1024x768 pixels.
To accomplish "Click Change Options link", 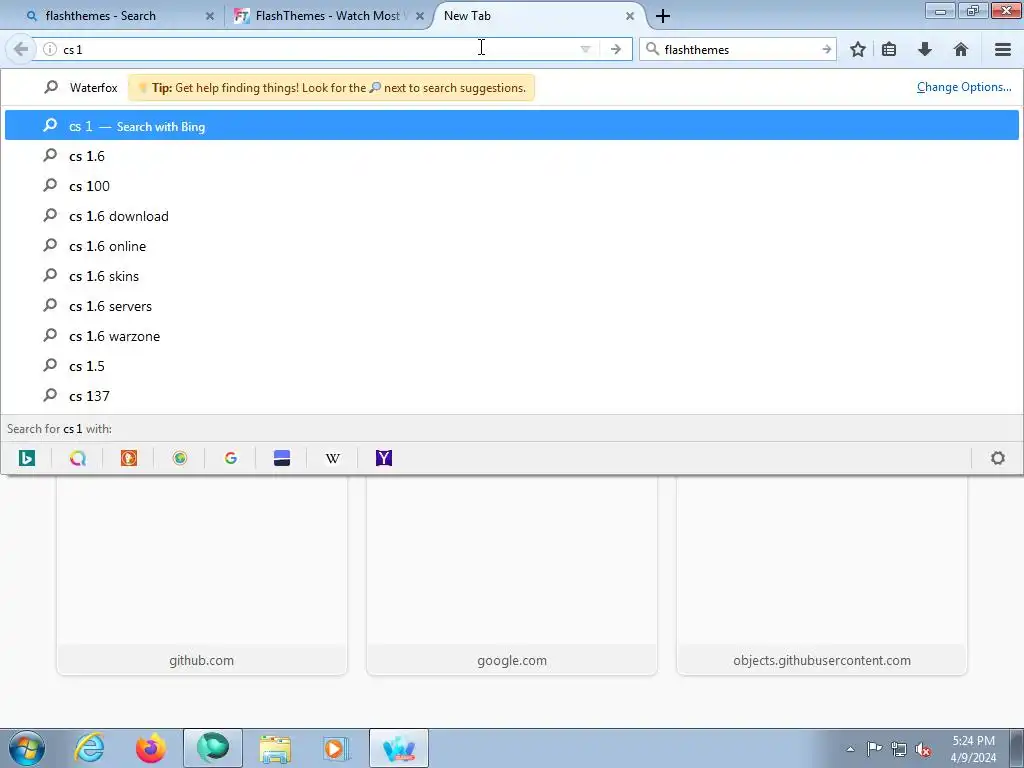I will point(964,87).
